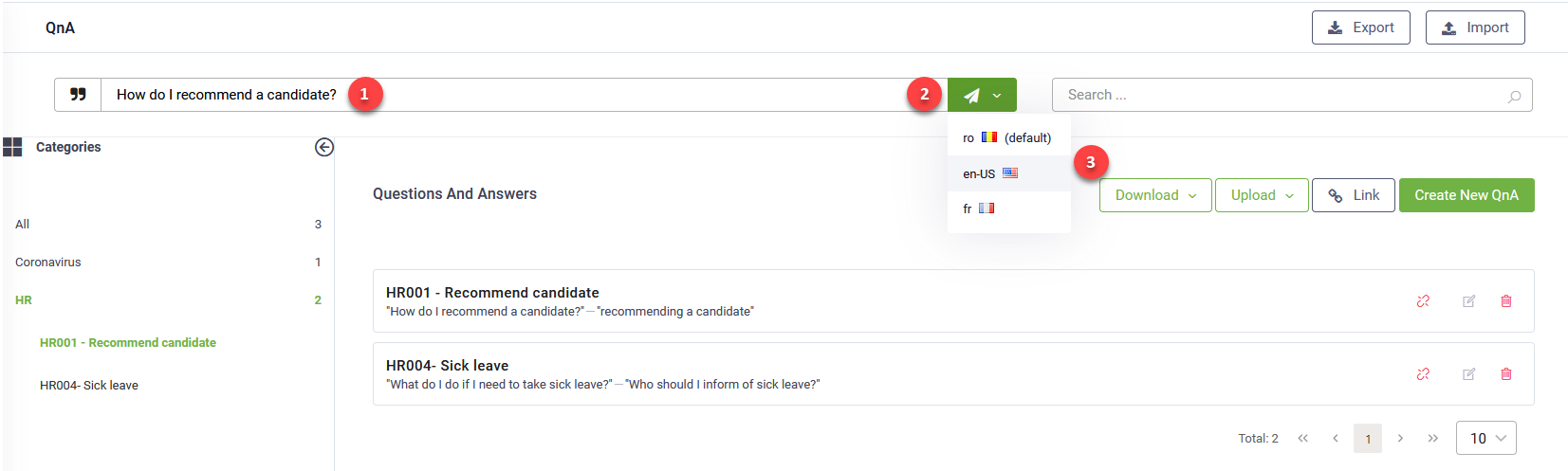Delete the HR004 Sick leave entry
The image size is (1568, 471).
[1506, 374]
